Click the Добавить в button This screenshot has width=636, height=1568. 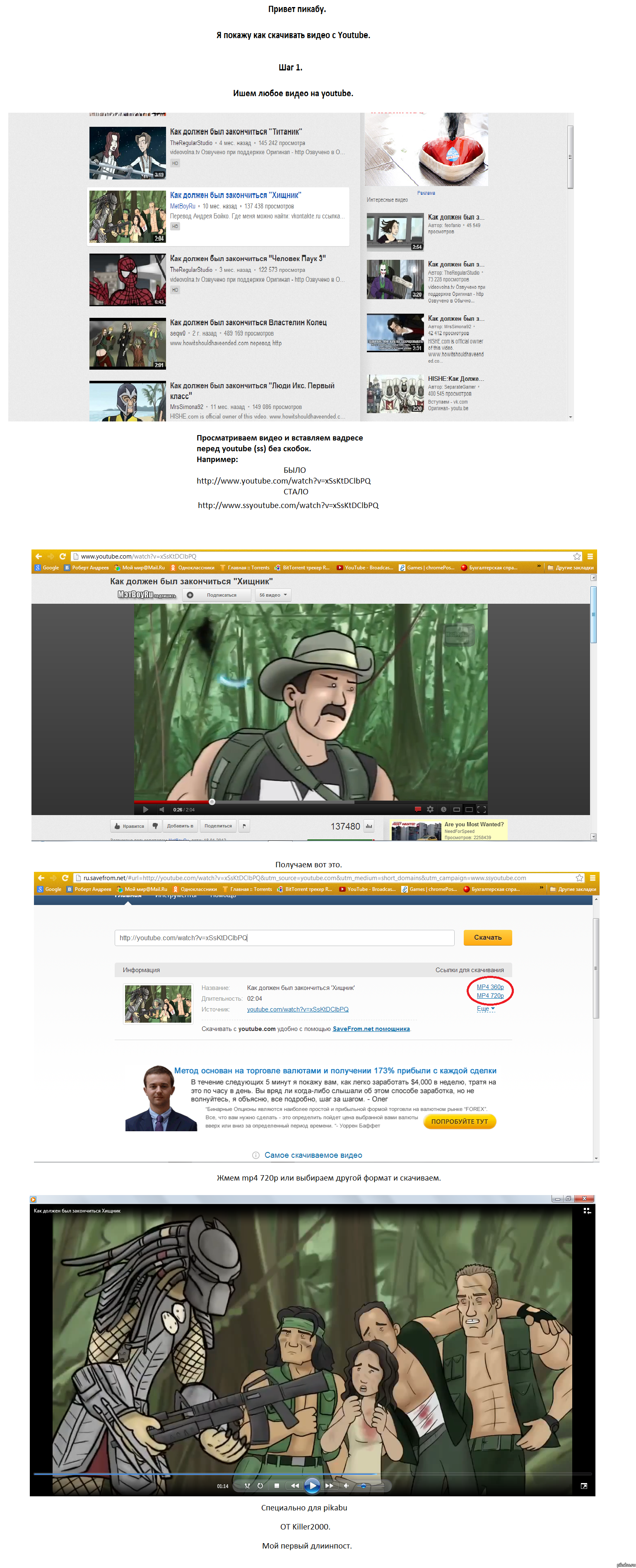tap(180, 826)
